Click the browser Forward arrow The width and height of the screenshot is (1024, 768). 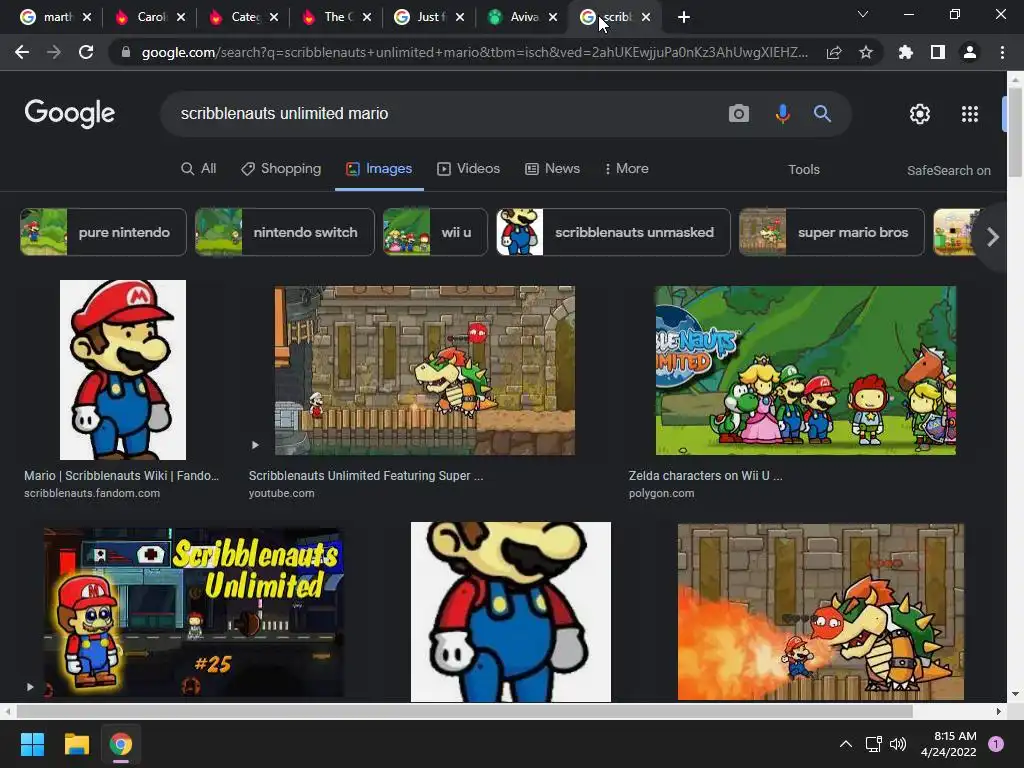(54, 52)
